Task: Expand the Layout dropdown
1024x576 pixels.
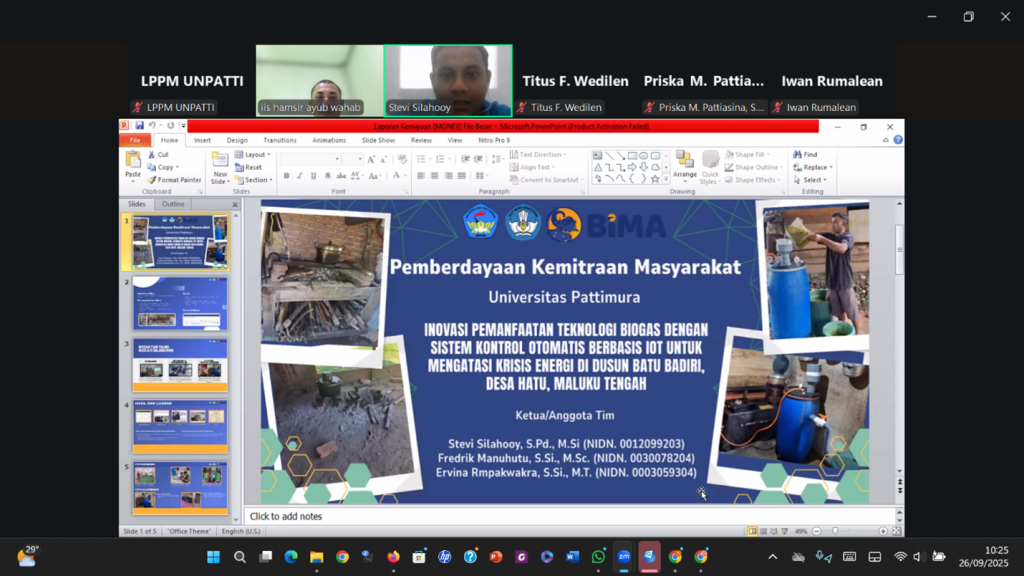Action: coord(254,155)
